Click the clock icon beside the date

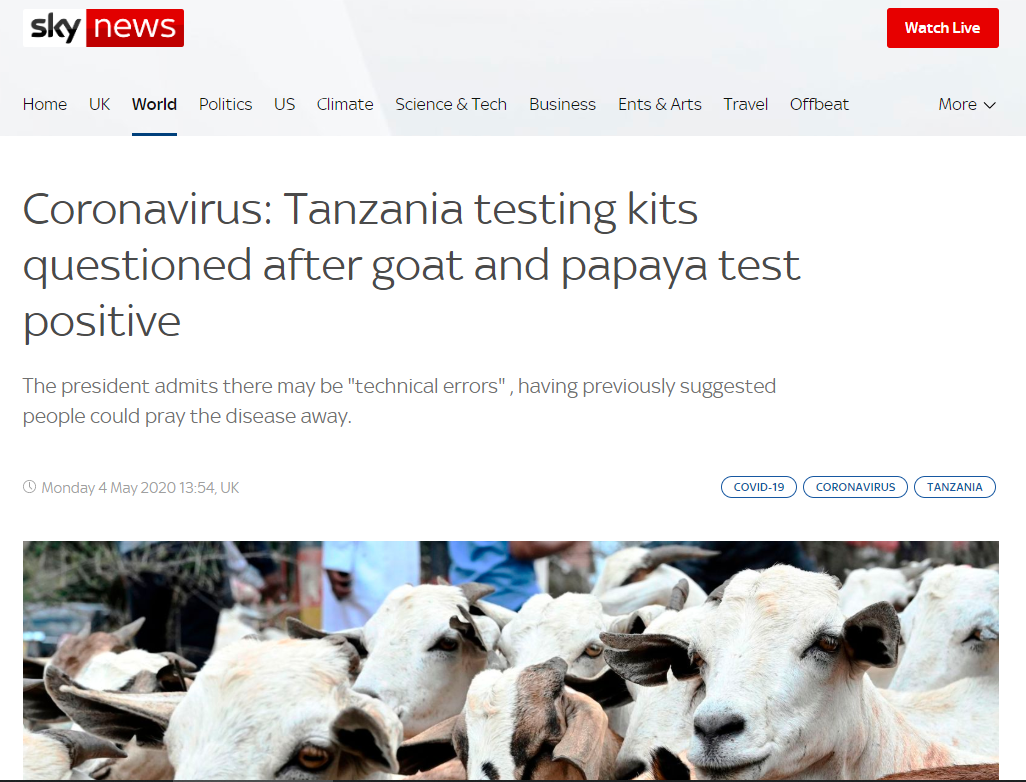(29, 487)
